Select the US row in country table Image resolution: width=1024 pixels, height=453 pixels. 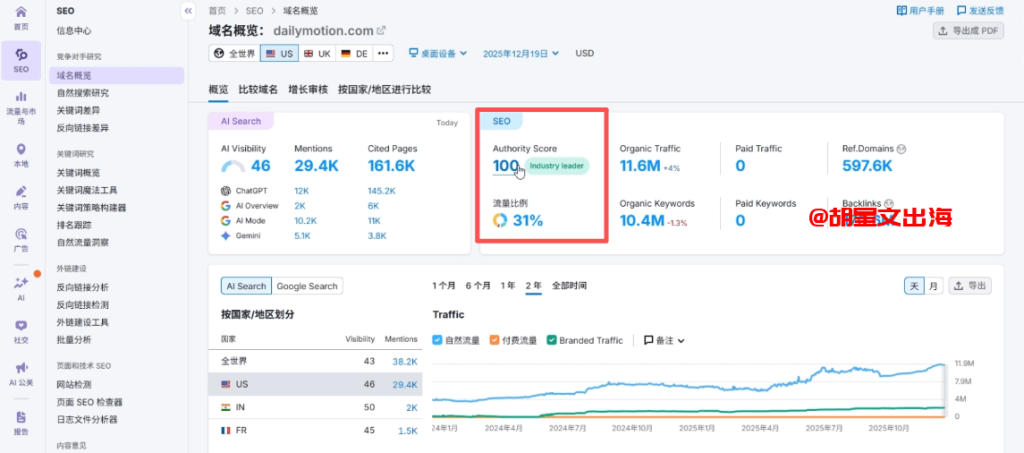(315, 384)
